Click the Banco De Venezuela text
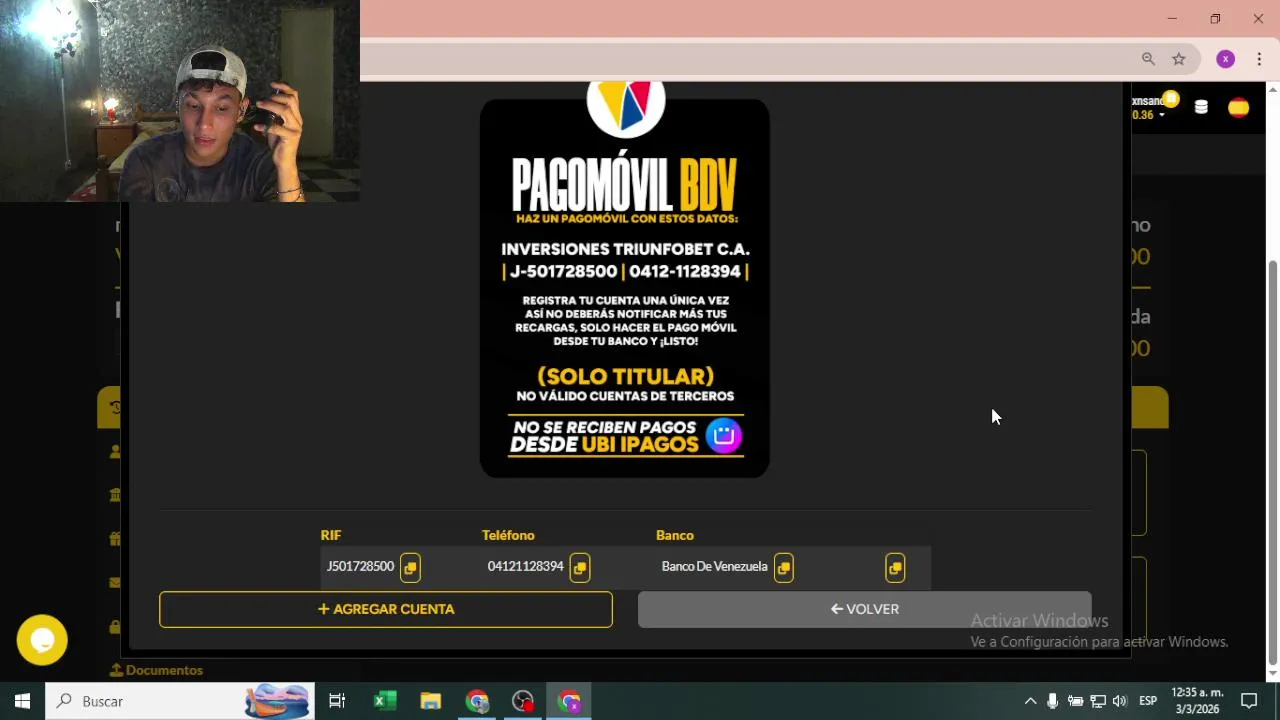The width and height of the screenshot is (1280, 720). pos(714,567)
